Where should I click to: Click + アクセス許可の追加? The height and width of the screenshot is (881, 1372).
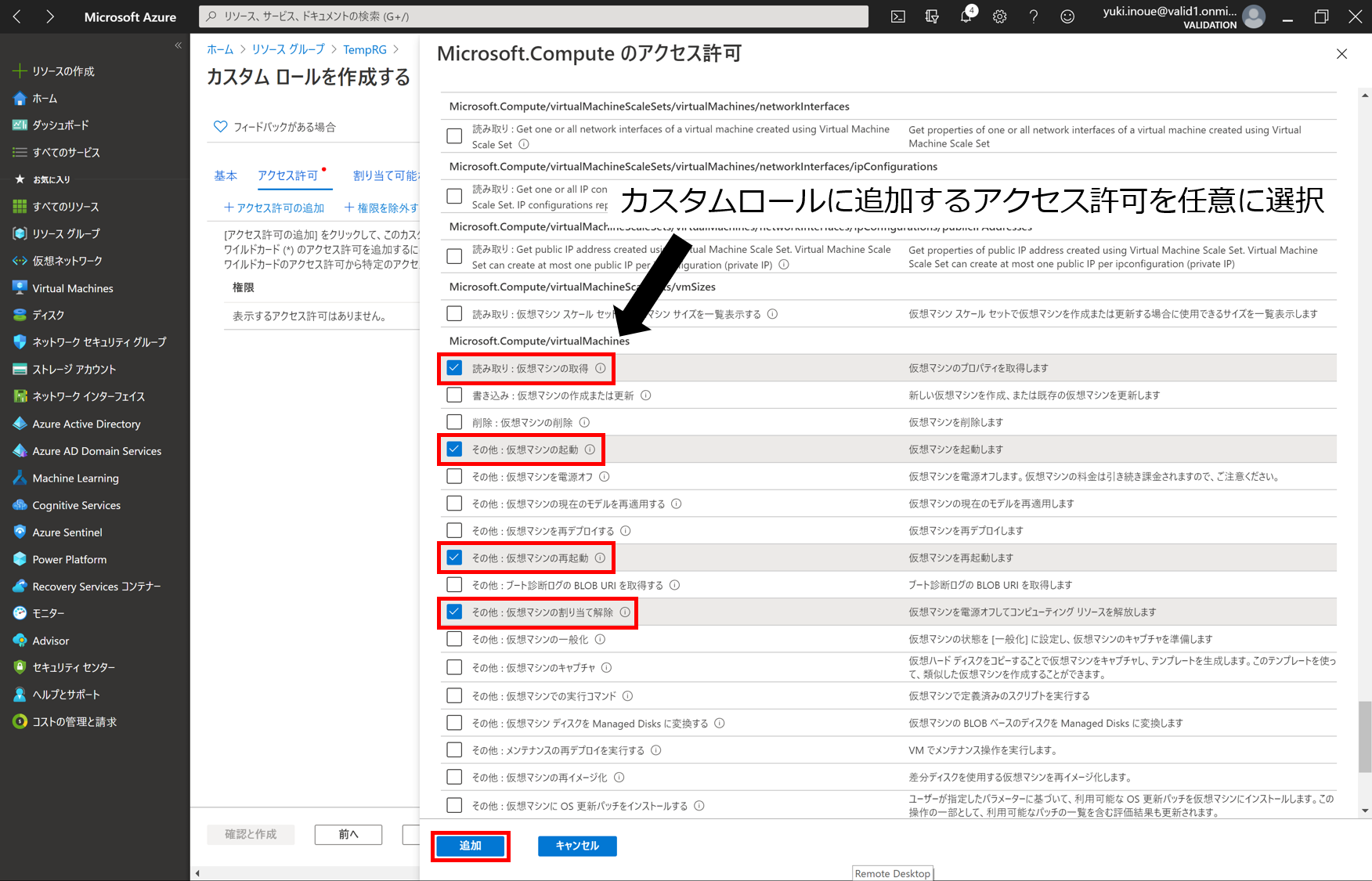coord(274,208)
